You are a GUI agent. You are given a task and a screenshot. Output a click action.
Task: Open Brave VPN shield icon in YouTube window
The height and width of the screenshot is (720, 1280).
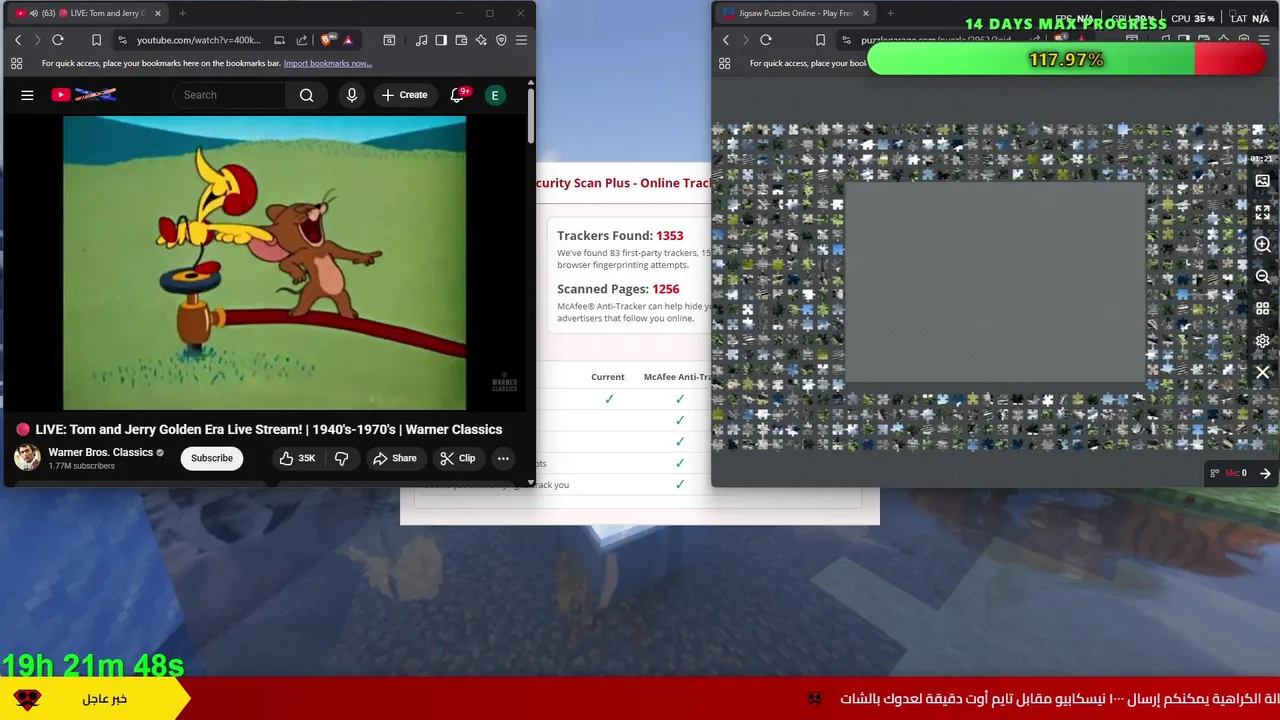tap(501, 40)
